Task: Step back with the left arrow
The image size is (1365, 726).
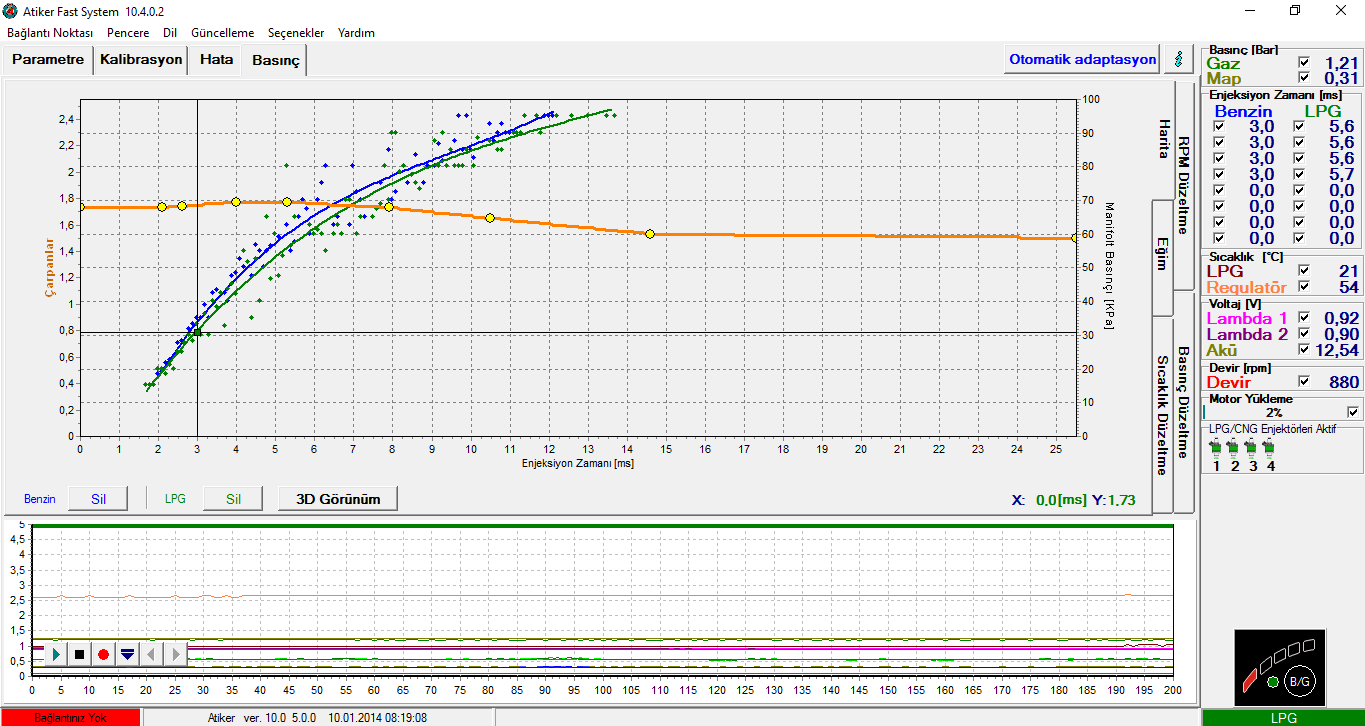Action: pyautogui.click(x=151, y=654)
